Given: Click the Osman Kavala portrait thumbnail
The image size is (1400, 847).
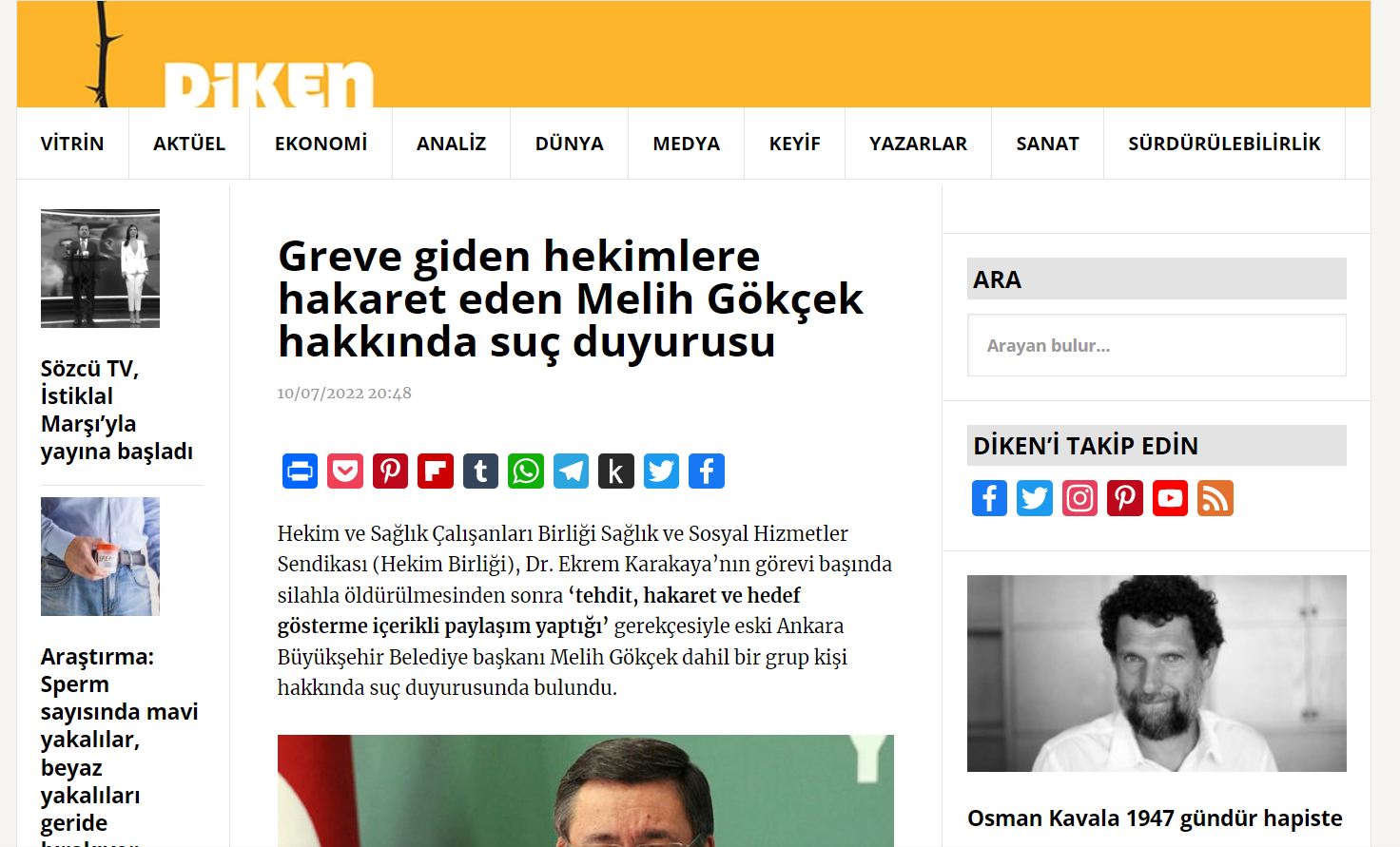Looking at the screenshot, I should pyautogui.click(x=1157, y=673).
